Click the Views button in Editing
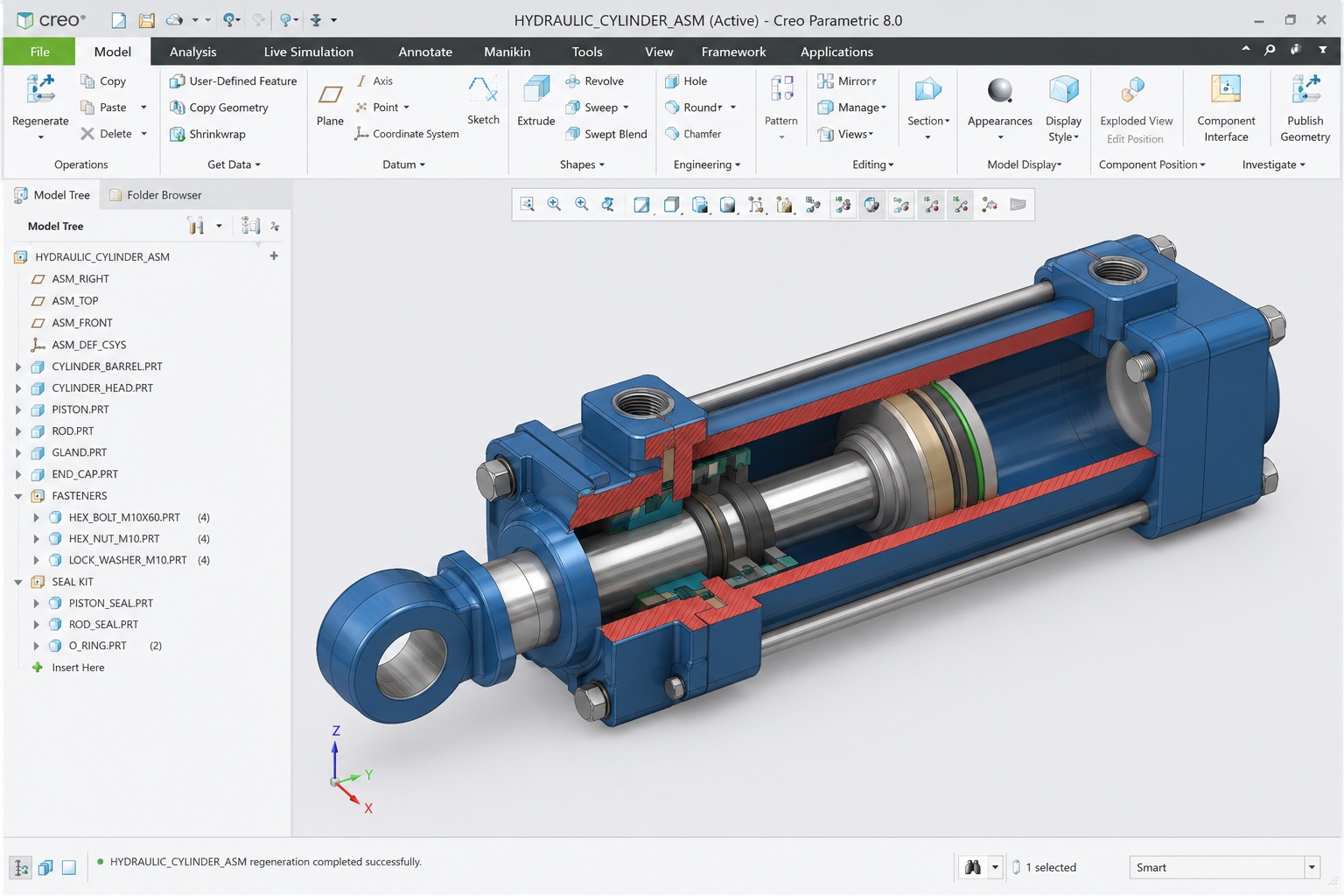 coord(845,134)
